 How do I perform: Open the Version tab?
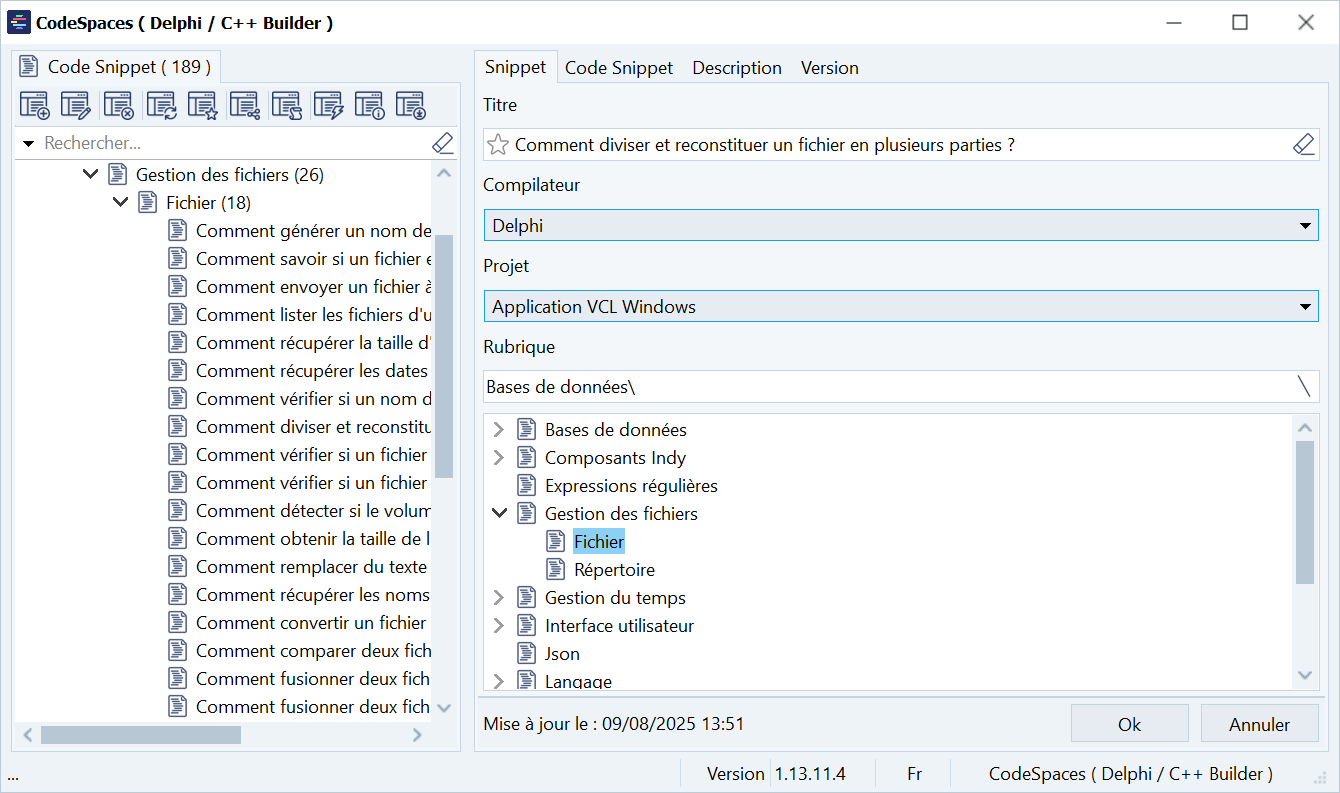tap(829, 68)
